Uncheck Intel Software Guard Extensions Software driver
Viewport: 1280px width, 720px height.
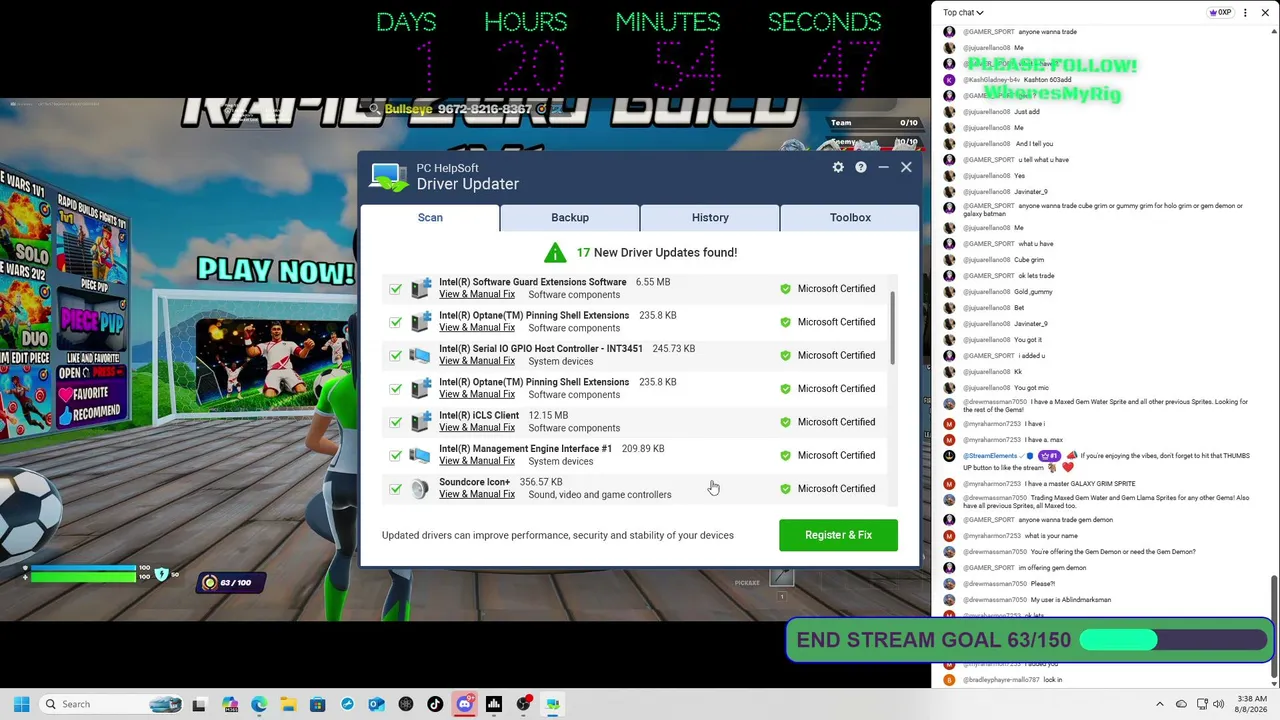[396, 289]
